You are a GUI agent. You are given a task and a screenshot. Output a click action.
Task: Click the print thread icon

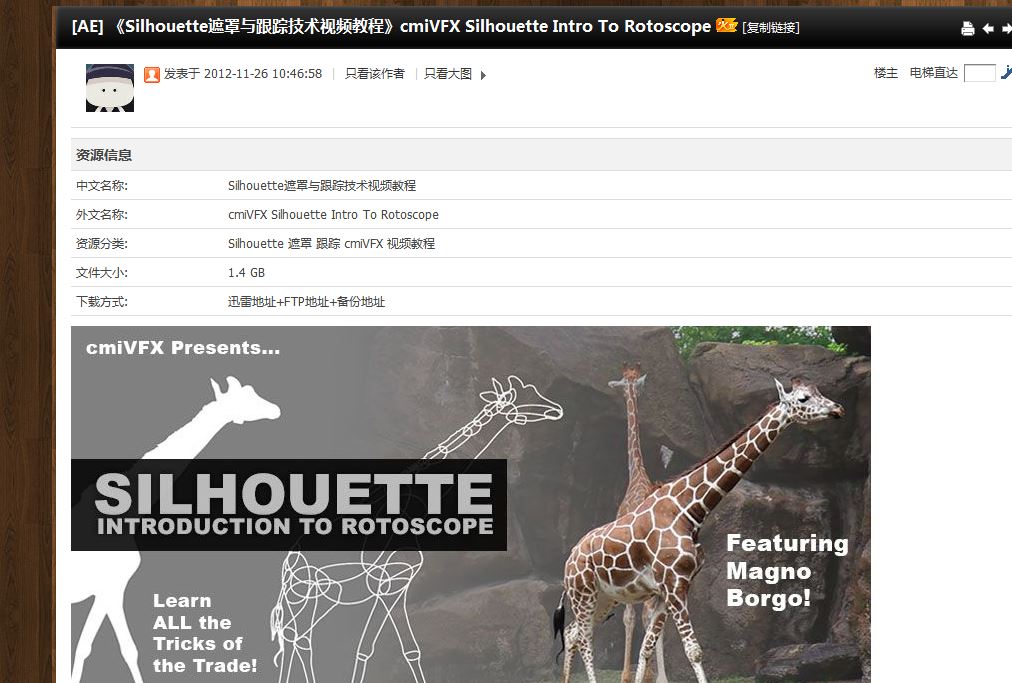pyautogui.click(x=967, y=28)
